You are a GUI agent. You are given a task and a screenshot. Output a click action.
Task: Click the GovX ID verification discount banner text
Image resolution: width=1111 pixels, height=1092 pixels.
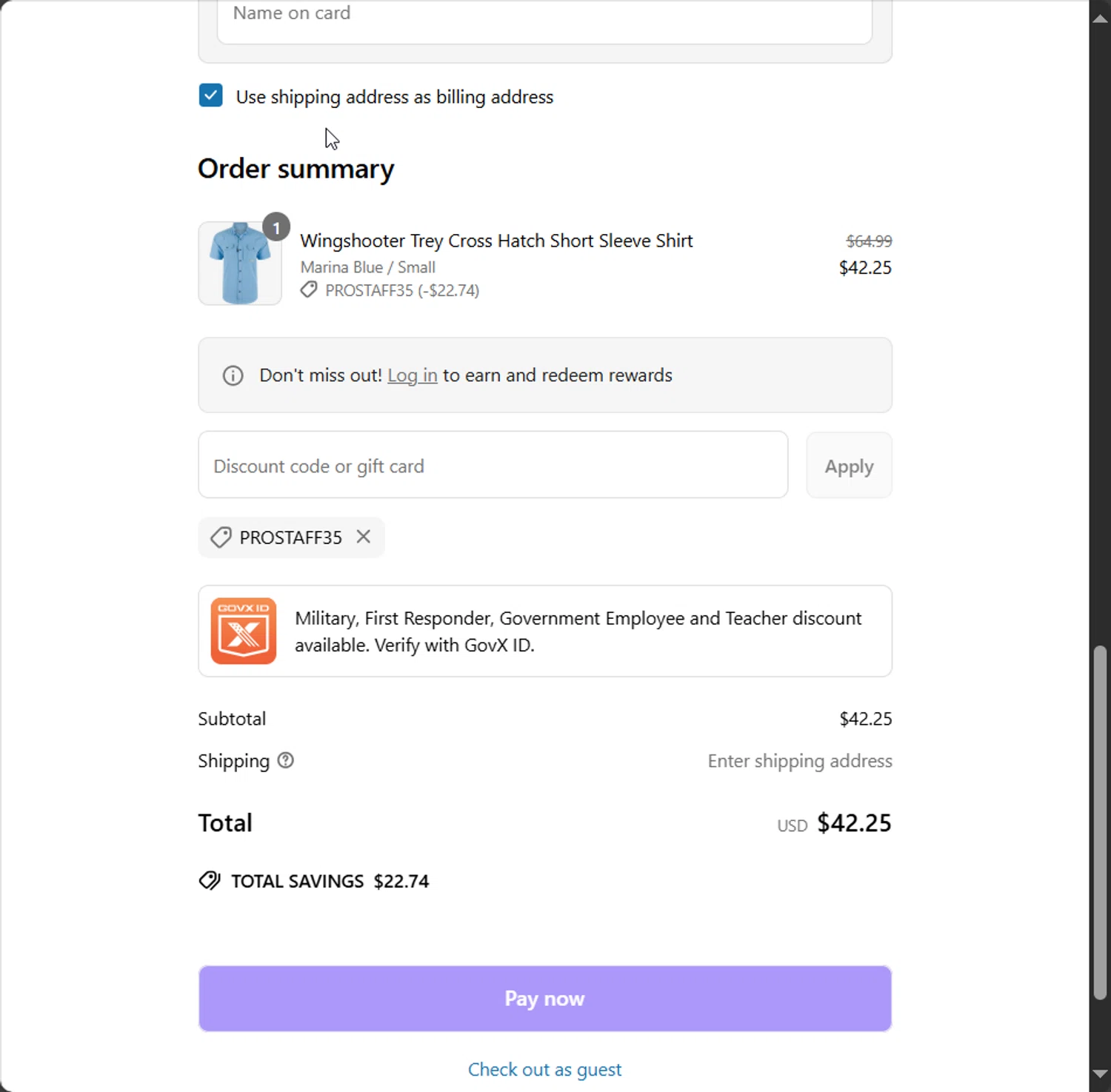point(578,632)
